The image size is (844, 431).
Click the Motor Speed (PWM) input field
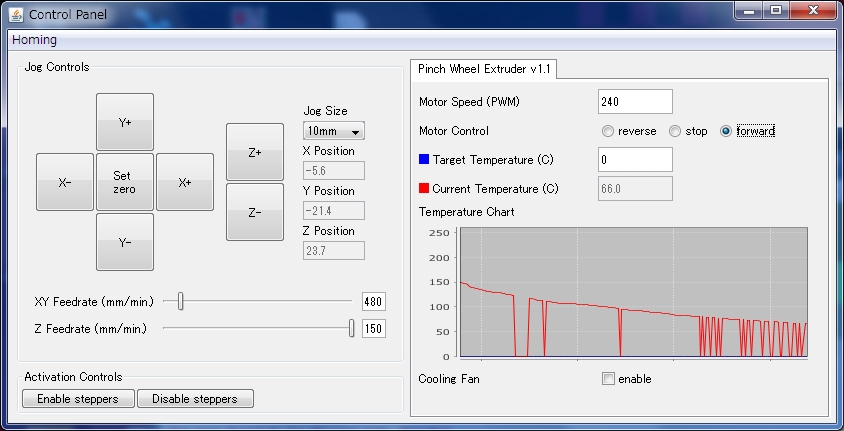click(x=635, y=101)
